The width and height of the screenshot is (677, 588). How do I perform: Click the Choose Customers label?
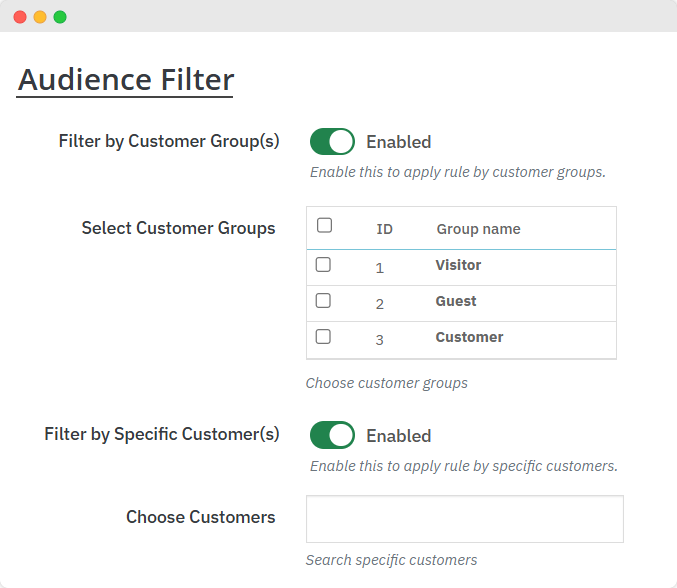(x=200, y=517)
